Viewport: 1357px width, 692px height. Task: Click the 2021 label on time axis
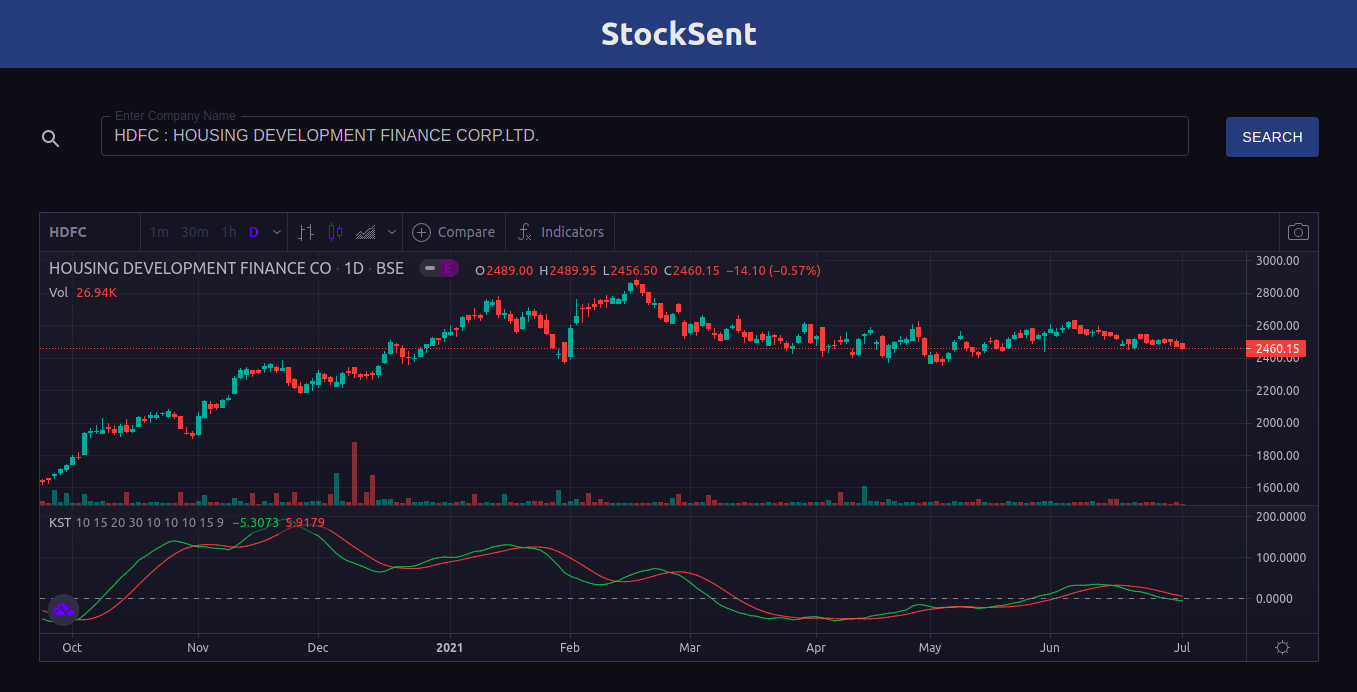click(x=450, y=648)
